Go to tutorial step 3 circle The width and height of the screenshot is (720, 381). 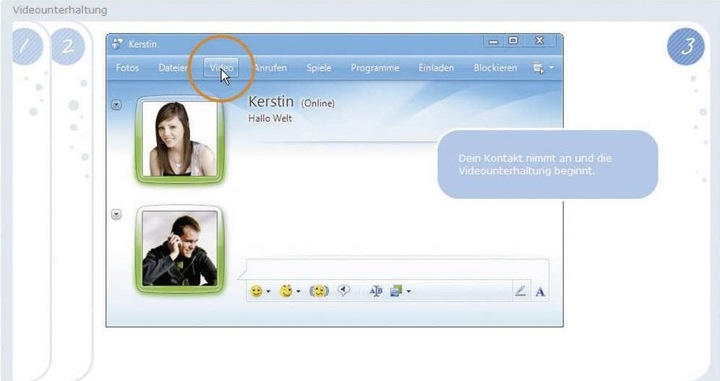pos(686,46)
